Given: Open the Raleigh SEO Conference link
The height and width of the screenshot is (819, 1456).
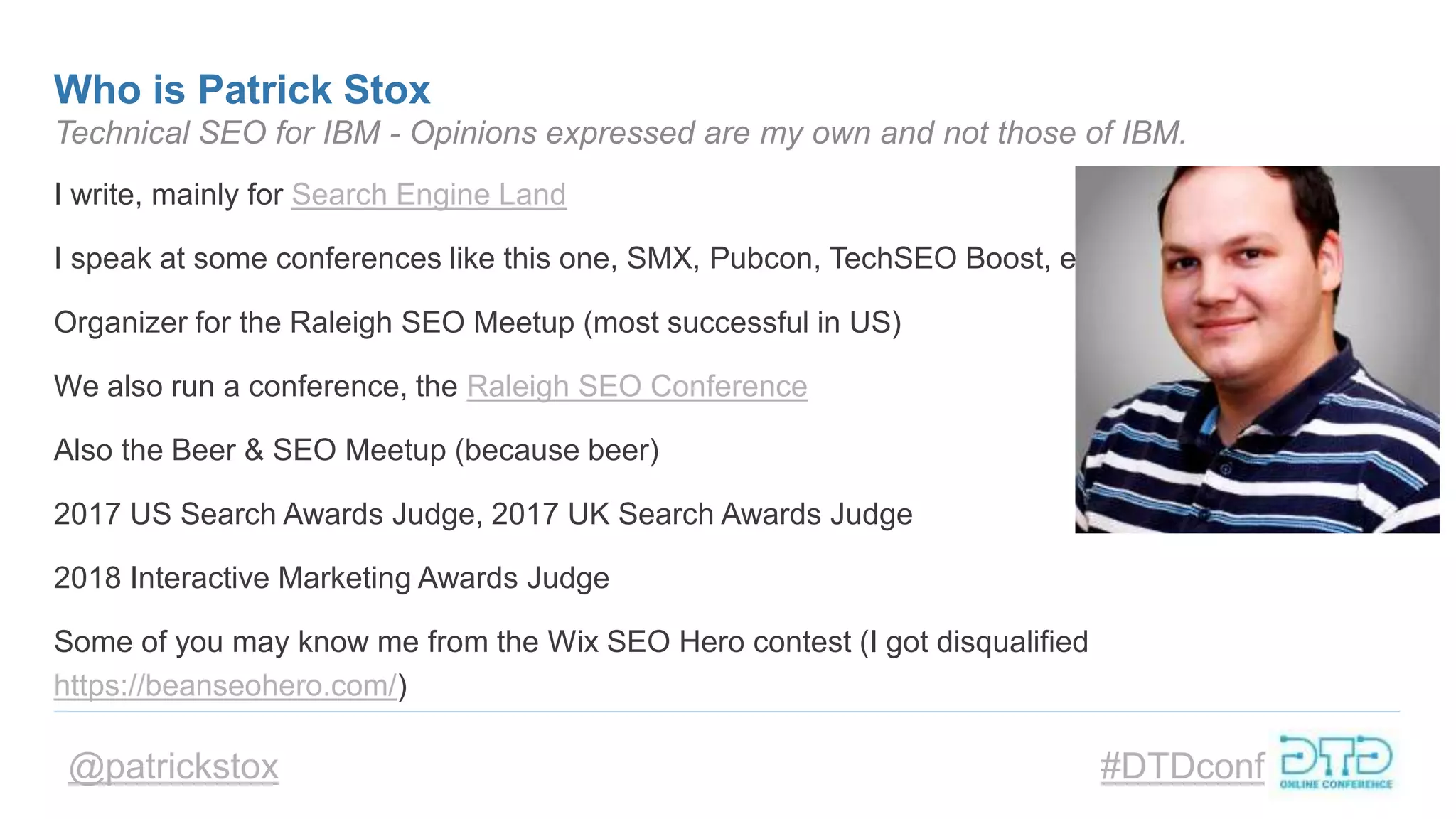Looking at the screenshot, I should point(636,387).
